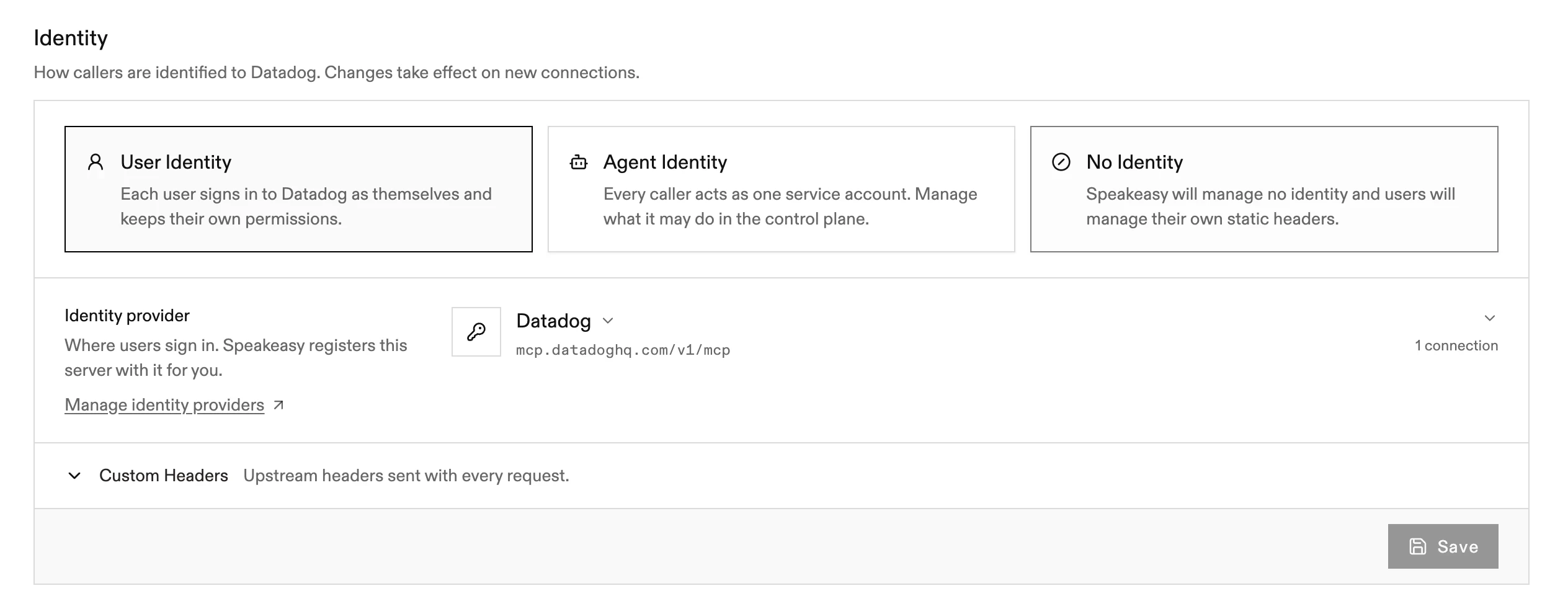This screenshot has height=609, width=1568.
Task: Open the Datadog identity provider dropdown
Action: pos(565,321)
